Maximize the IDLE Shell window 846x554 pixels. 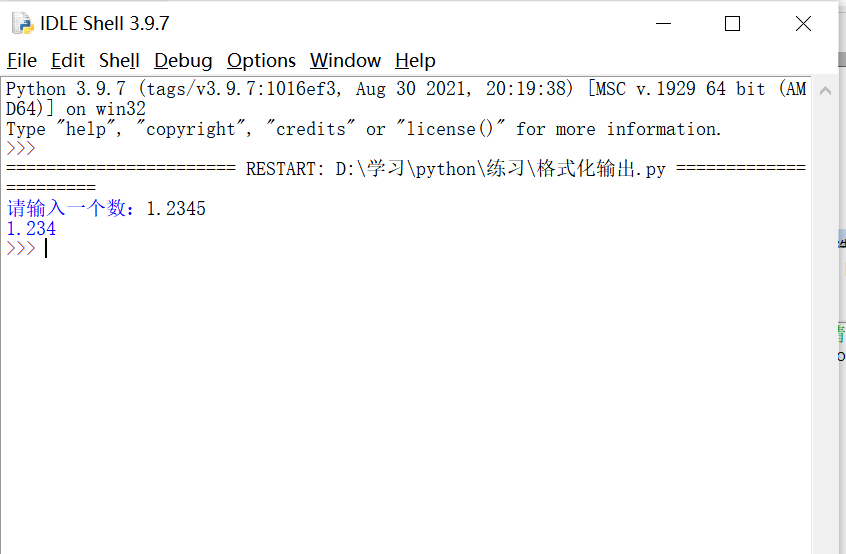732,23
